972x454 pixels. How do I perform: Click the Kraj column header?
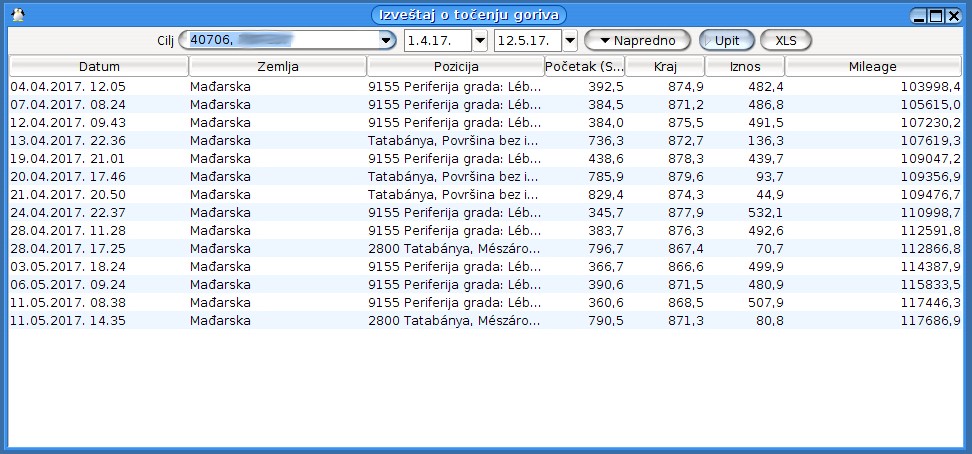tap(664, 66)
